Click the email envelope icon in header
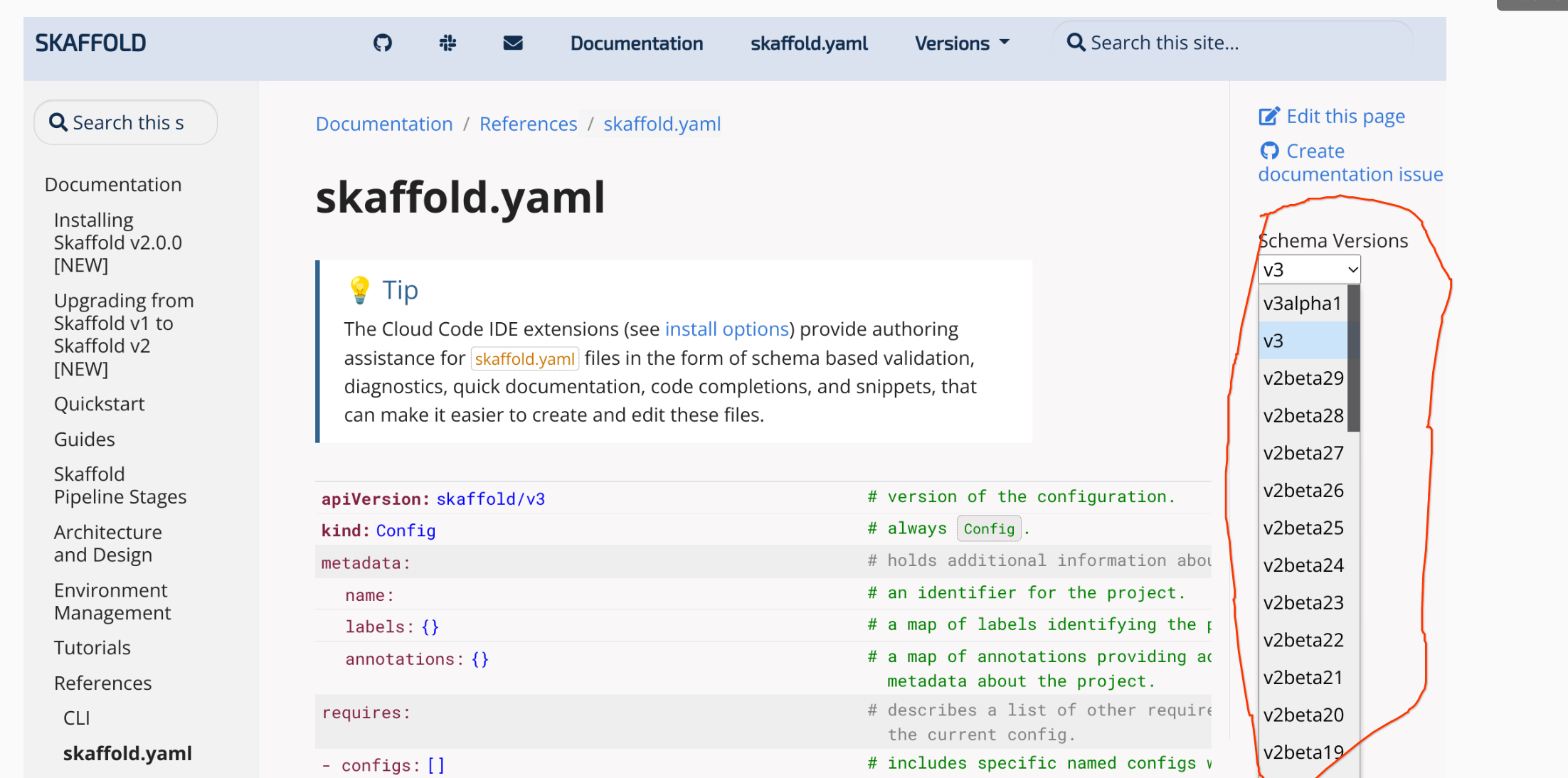 (x=512, y=43)
